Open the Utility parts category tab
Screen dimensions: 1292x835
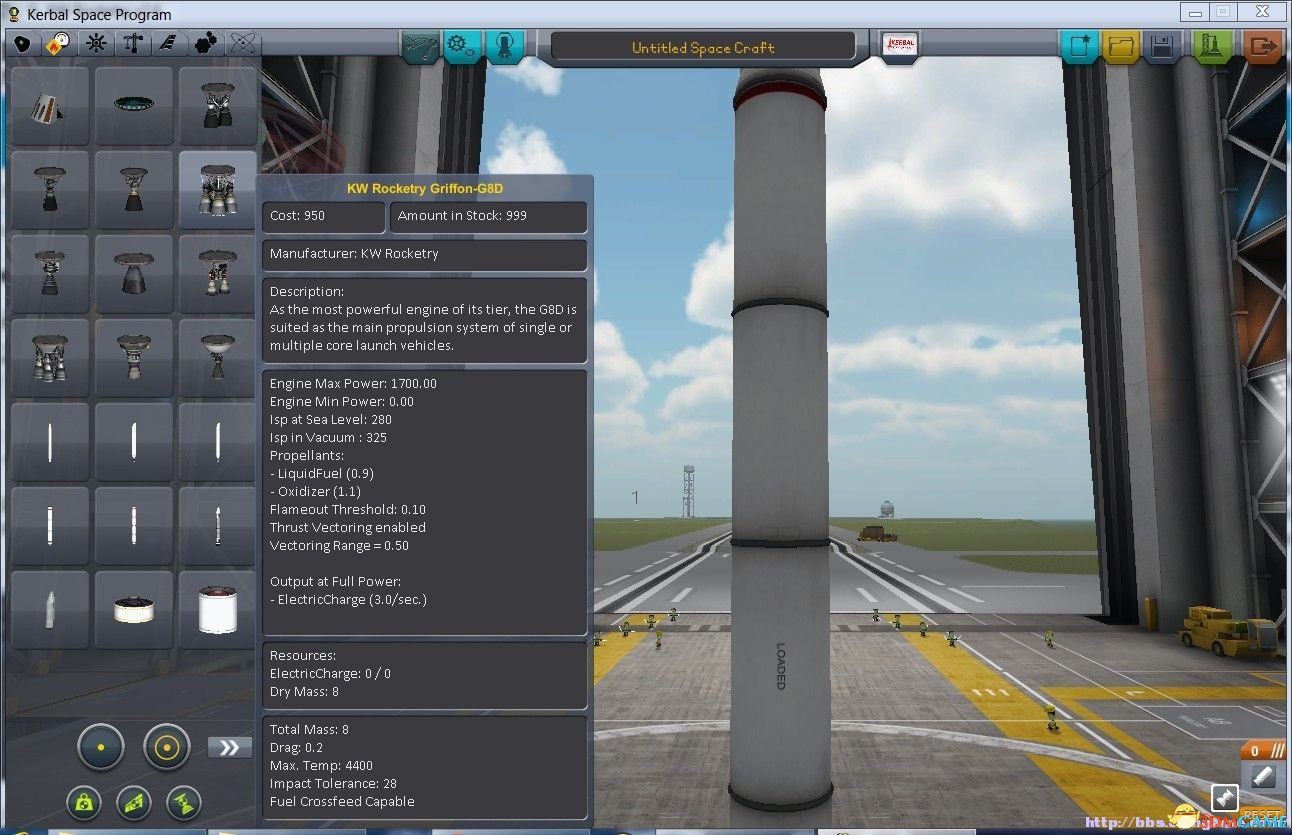coord(207,44)
